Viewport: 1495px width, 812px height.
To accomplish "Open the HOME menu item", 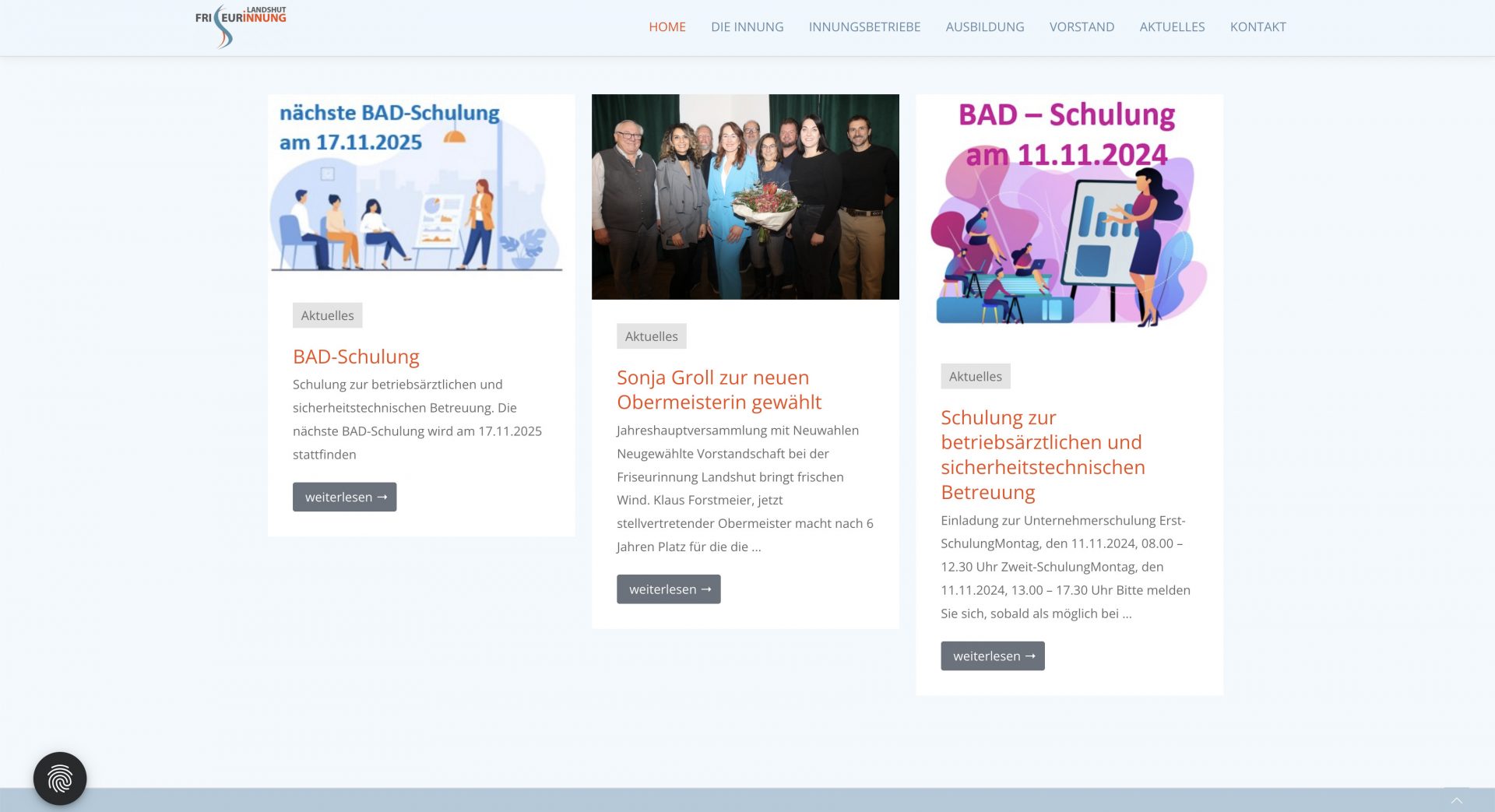I will [x=667, y=27].
